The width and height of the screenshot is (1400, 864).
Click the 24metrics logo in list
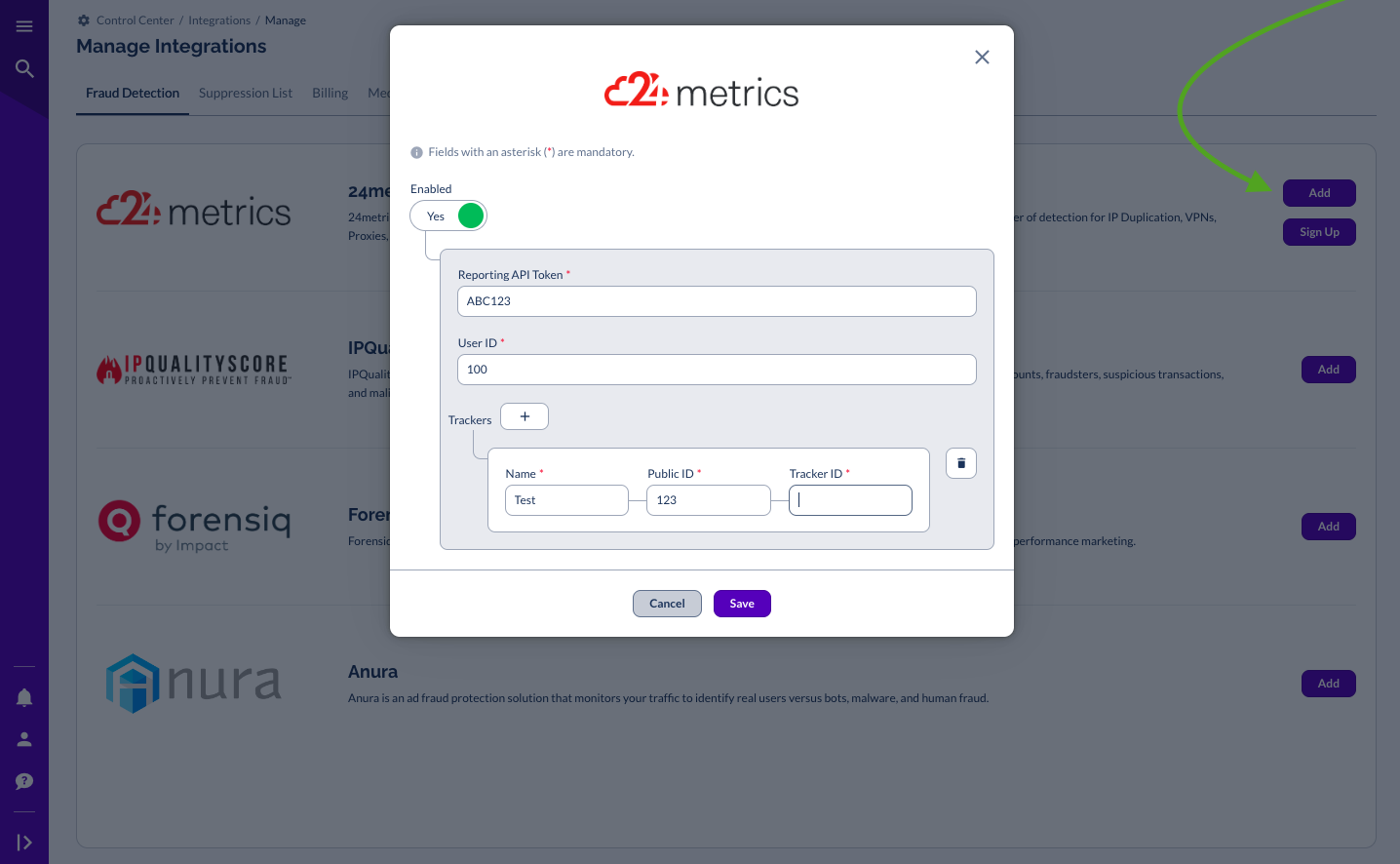coord(193,210)
